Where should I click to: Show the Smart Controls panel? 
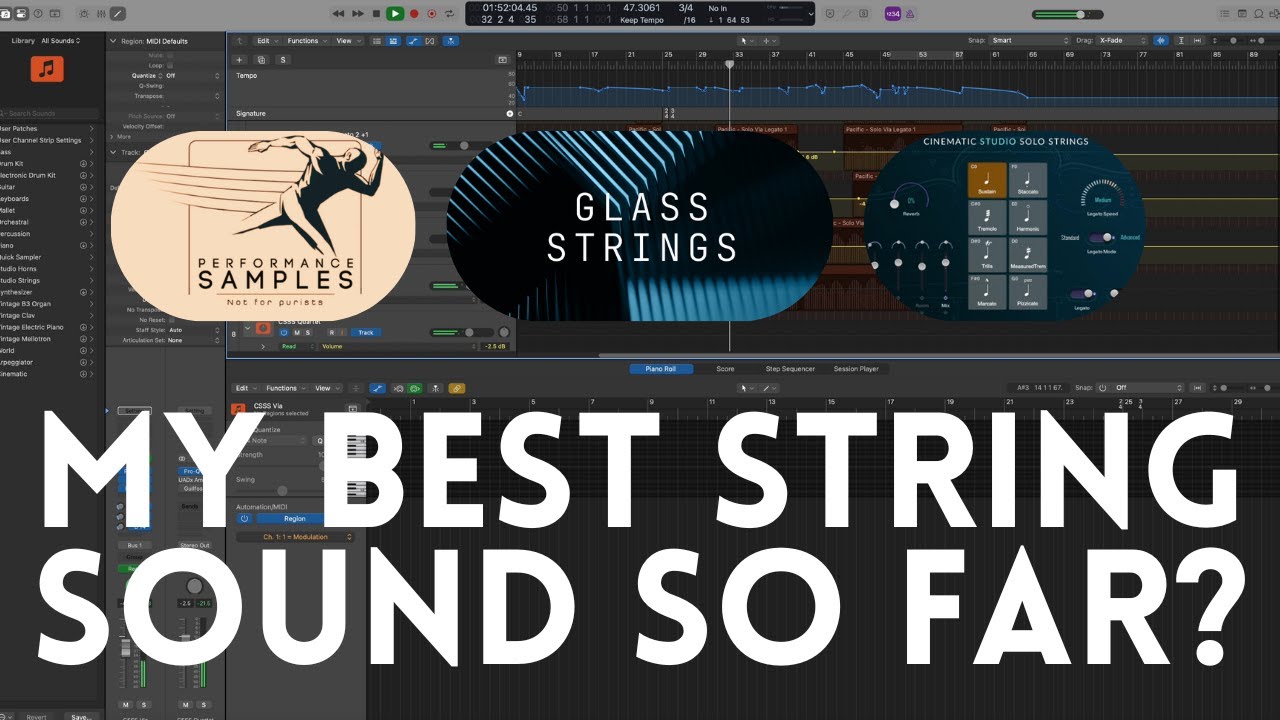click(x=82, y=14)
